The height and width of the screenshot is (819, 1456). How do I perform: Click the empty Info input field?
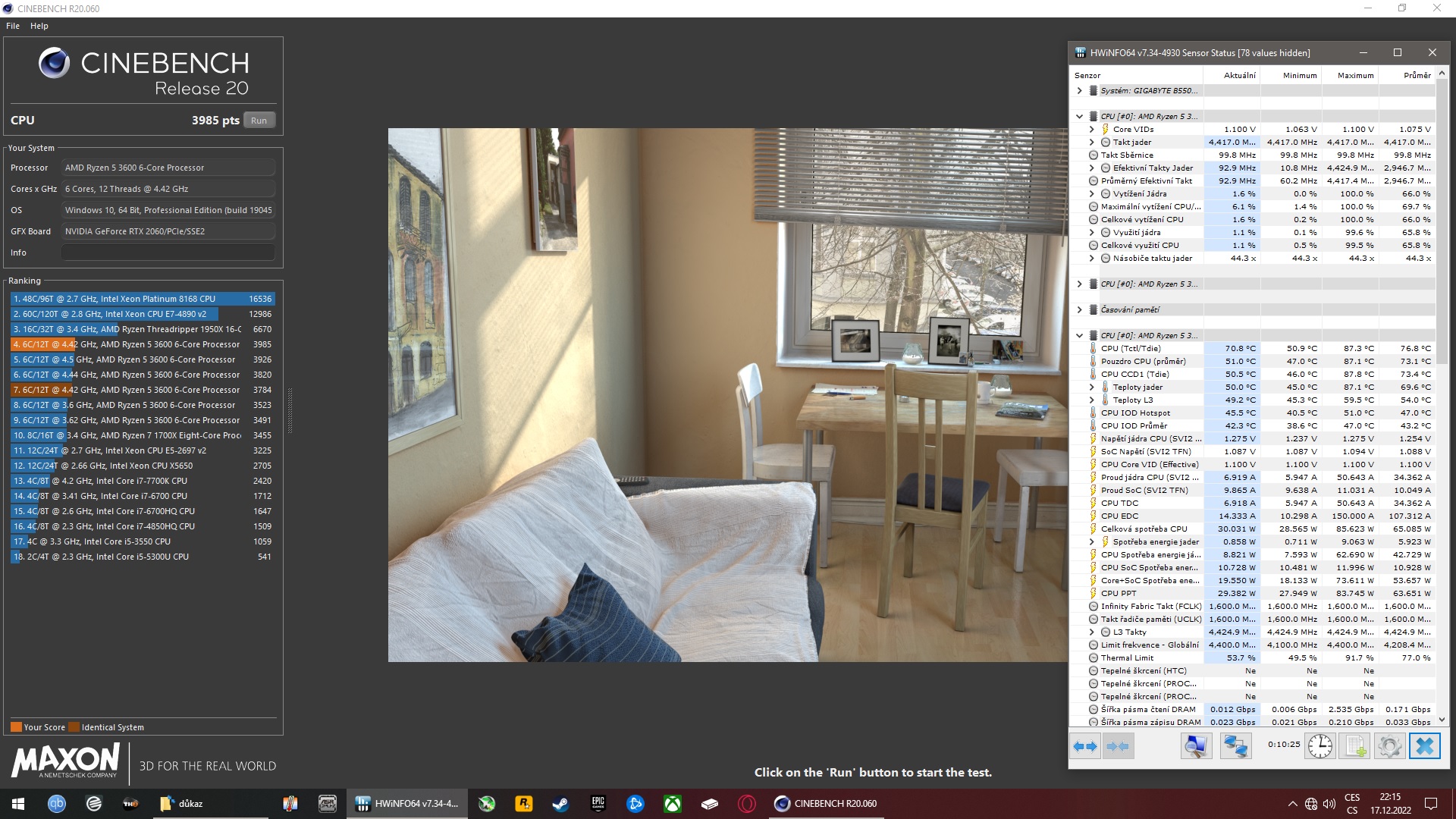(x=168, y=253)
